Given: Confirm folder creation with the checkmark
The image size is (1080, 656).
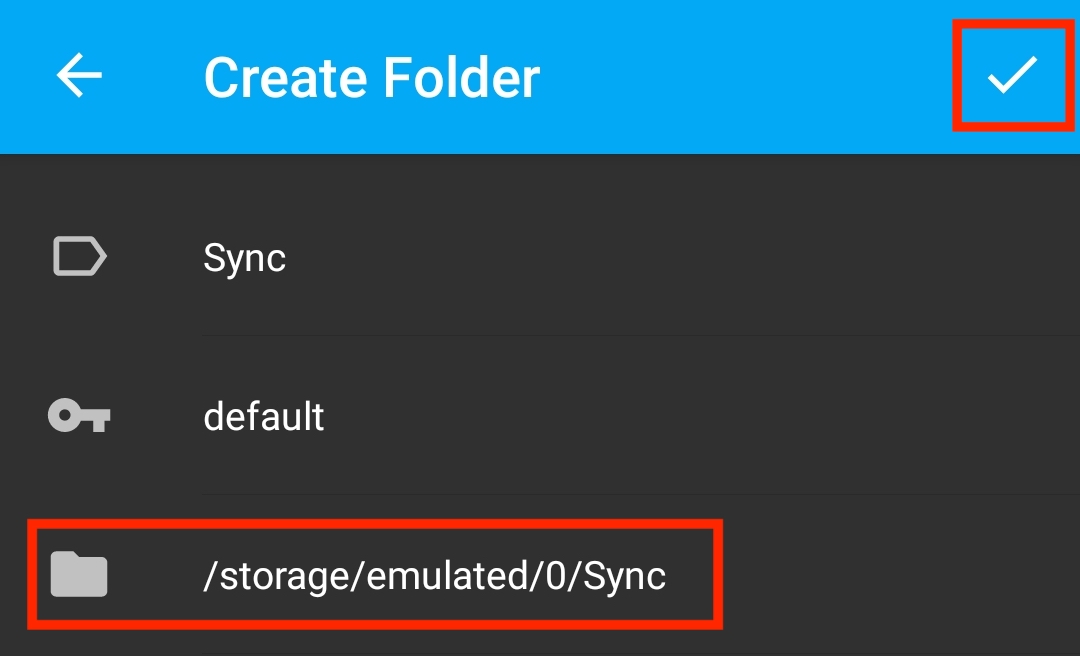Looking at the screenshot, I should (1012, 74).
